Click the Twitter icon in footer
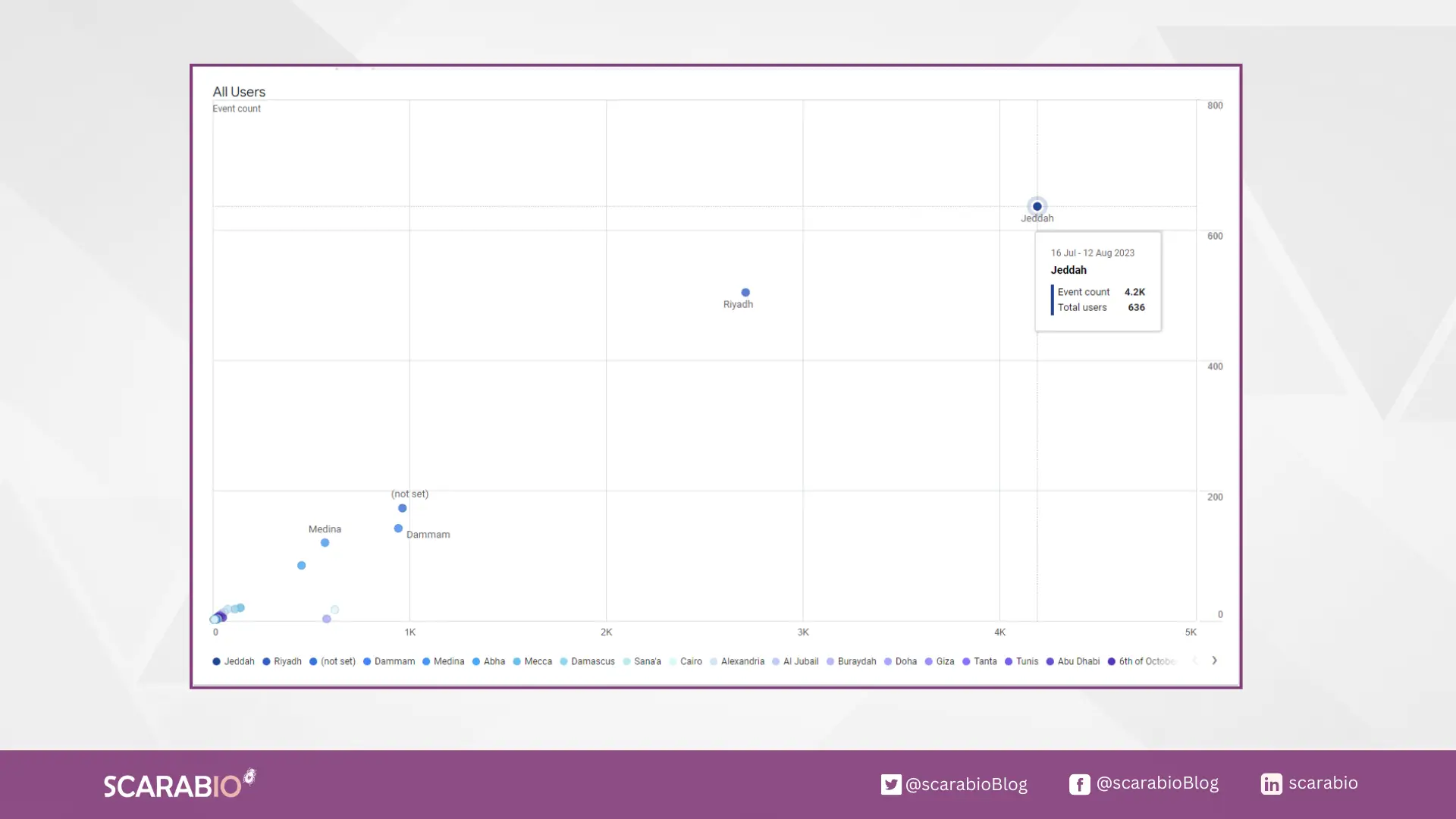 click(891, 784)
